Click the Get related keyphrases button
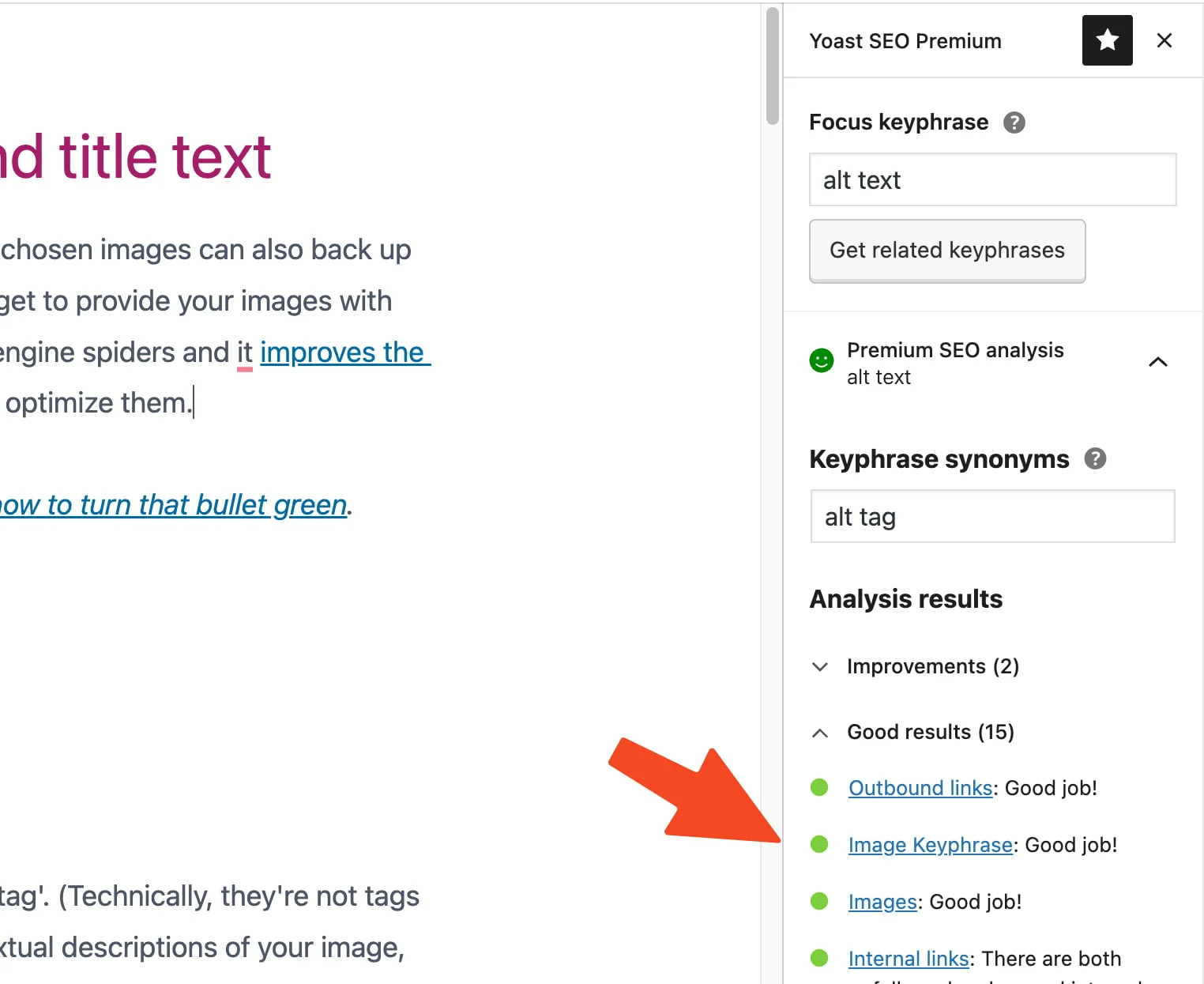This screenshot has width=1204, height=984. coord(946,251)
